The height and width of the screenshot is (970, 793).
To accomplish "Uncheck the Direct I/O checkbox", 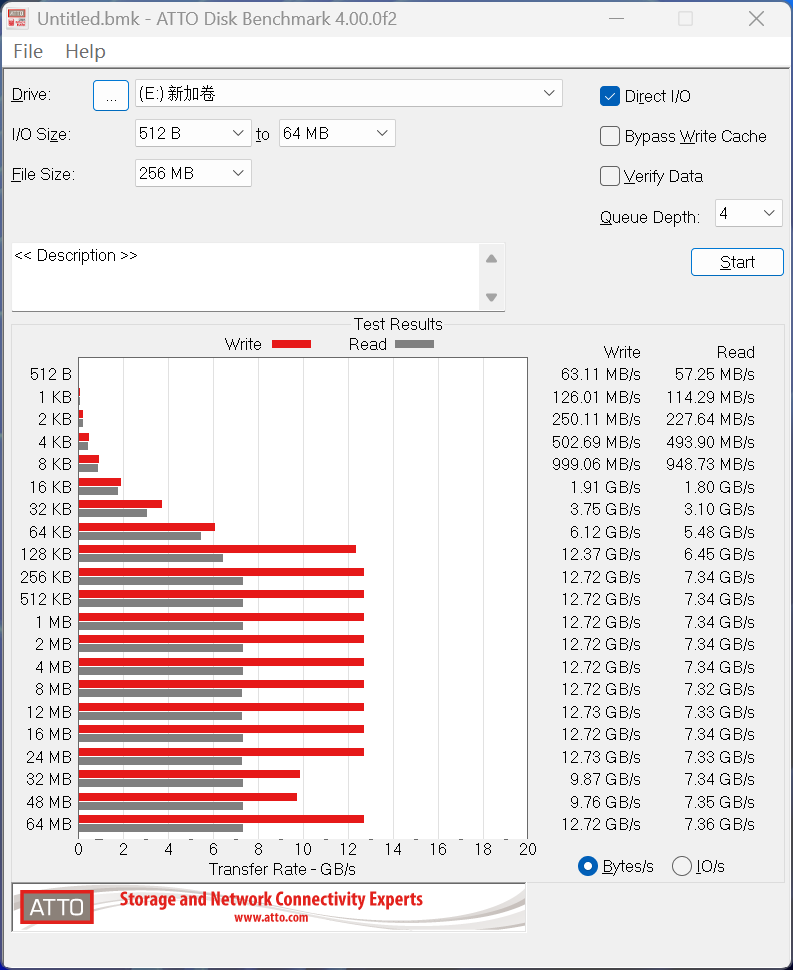I will coord(610,96).
